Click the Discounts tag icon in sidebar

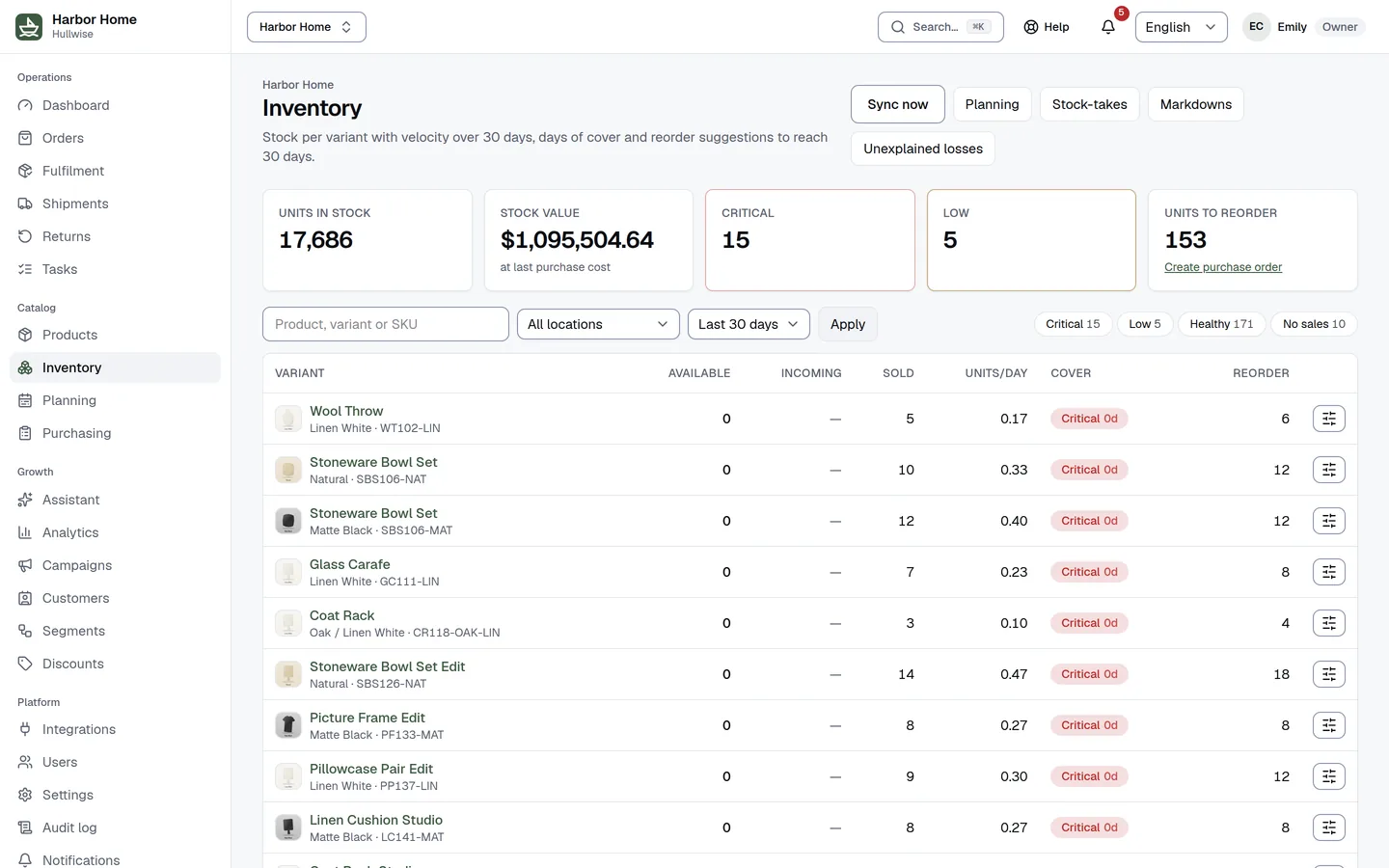pos(25,664)
